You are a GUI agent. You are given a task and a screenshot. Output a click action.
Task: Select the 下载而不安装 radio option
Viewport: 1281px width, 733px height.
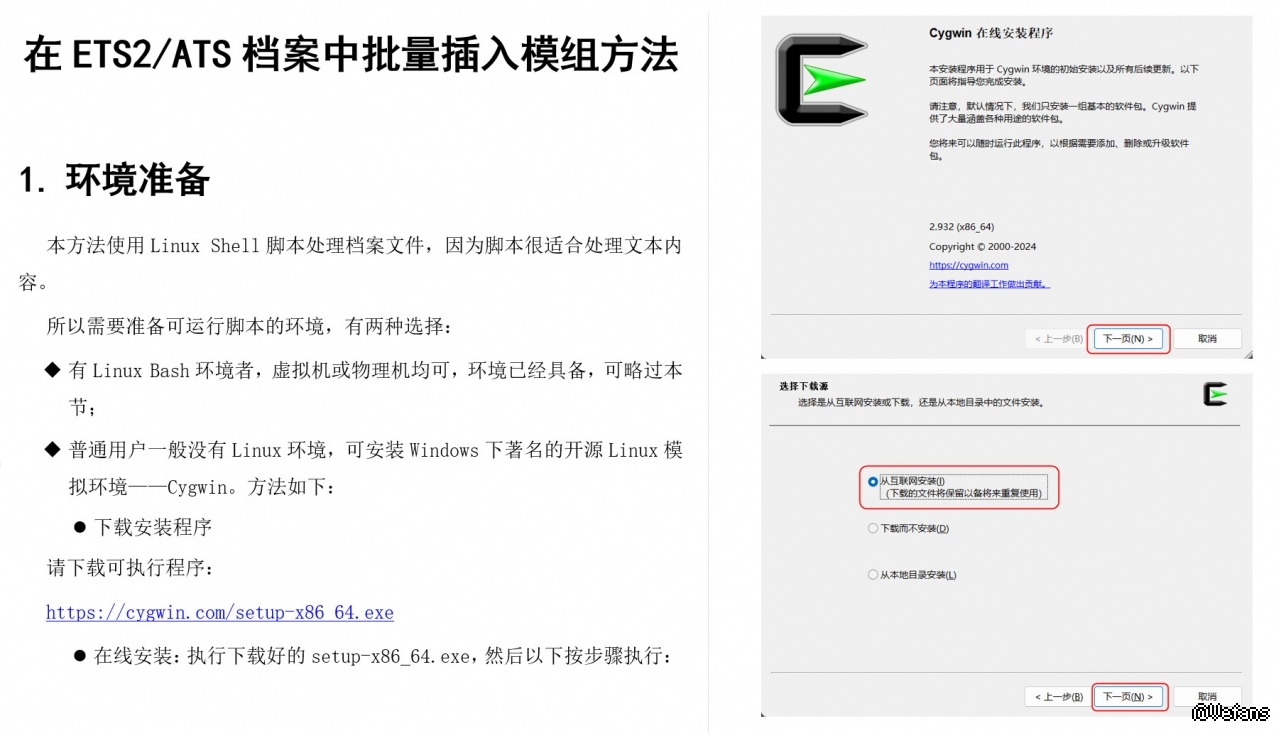pyautogui.click(x=873, y=528)
